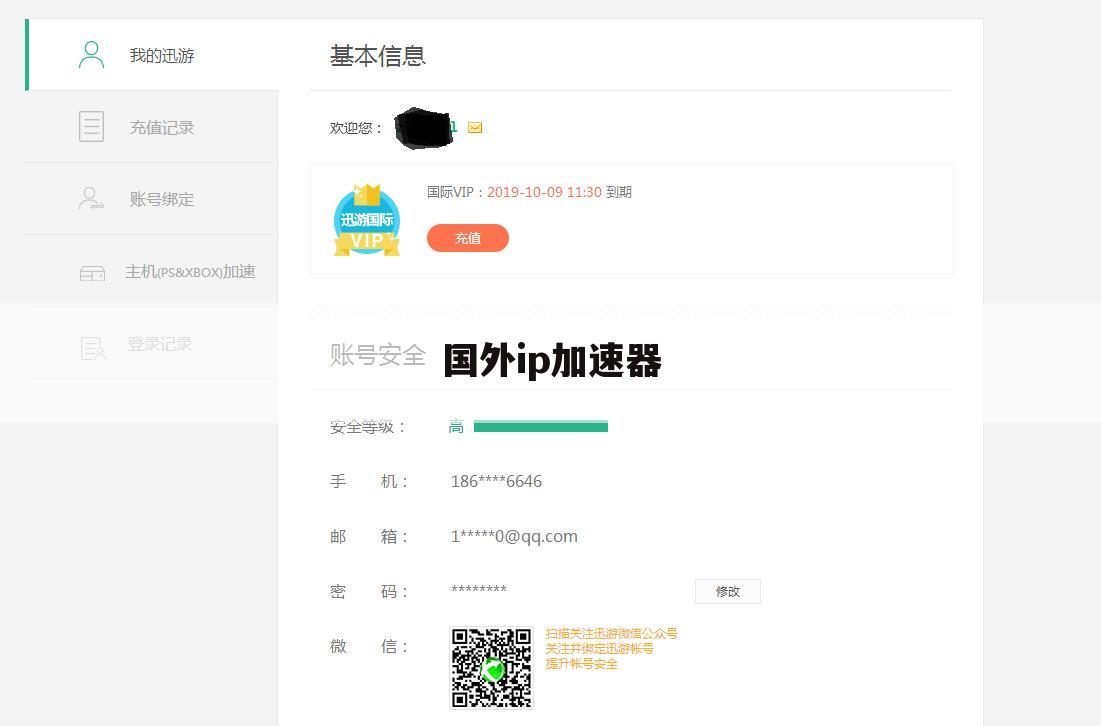Click the 基本信息 heading
The width and height of the screenshot is (1101, 726).
coord(378,55)
